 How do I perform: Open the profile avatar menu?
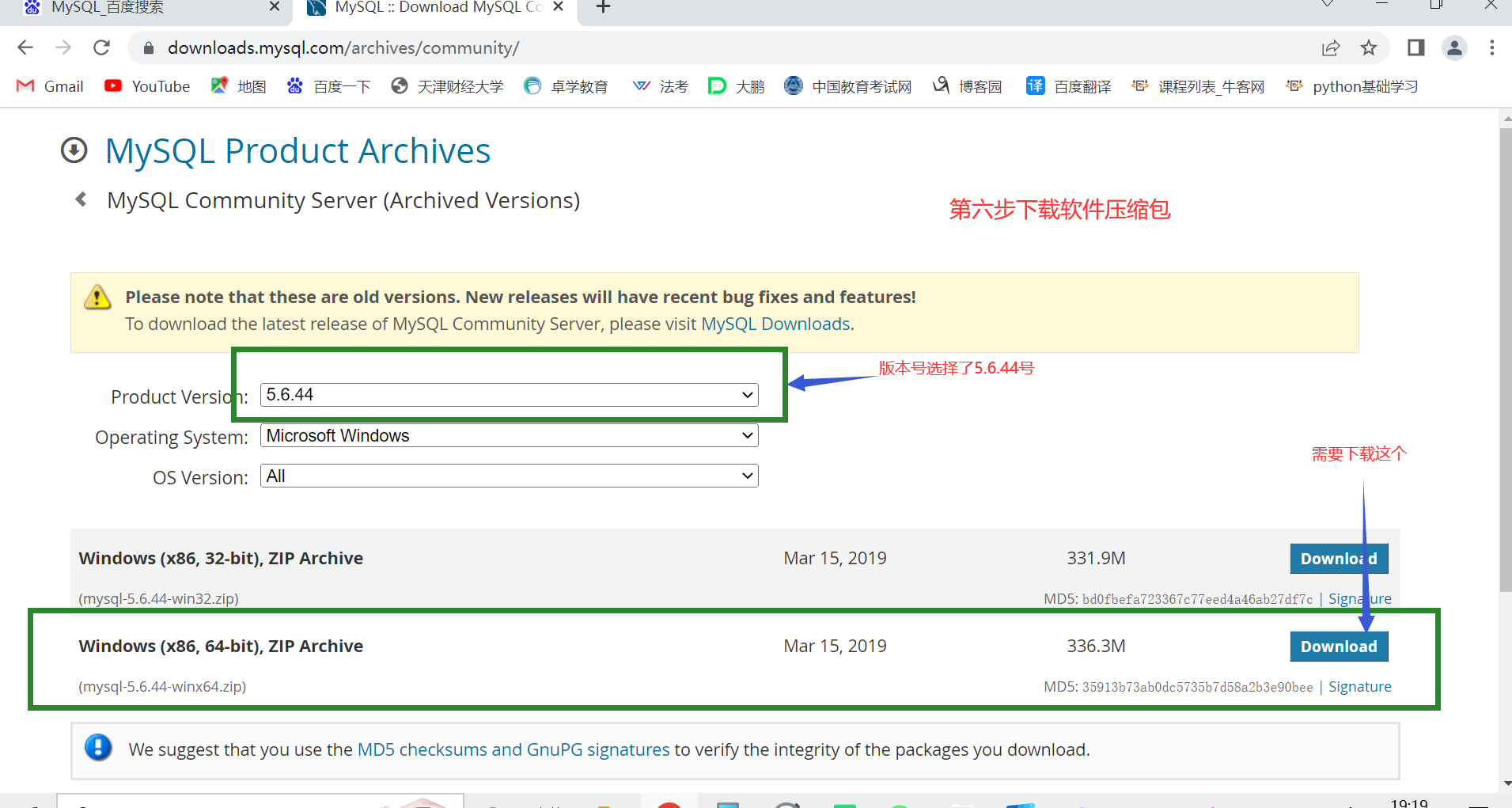[x=1454, y=47]
